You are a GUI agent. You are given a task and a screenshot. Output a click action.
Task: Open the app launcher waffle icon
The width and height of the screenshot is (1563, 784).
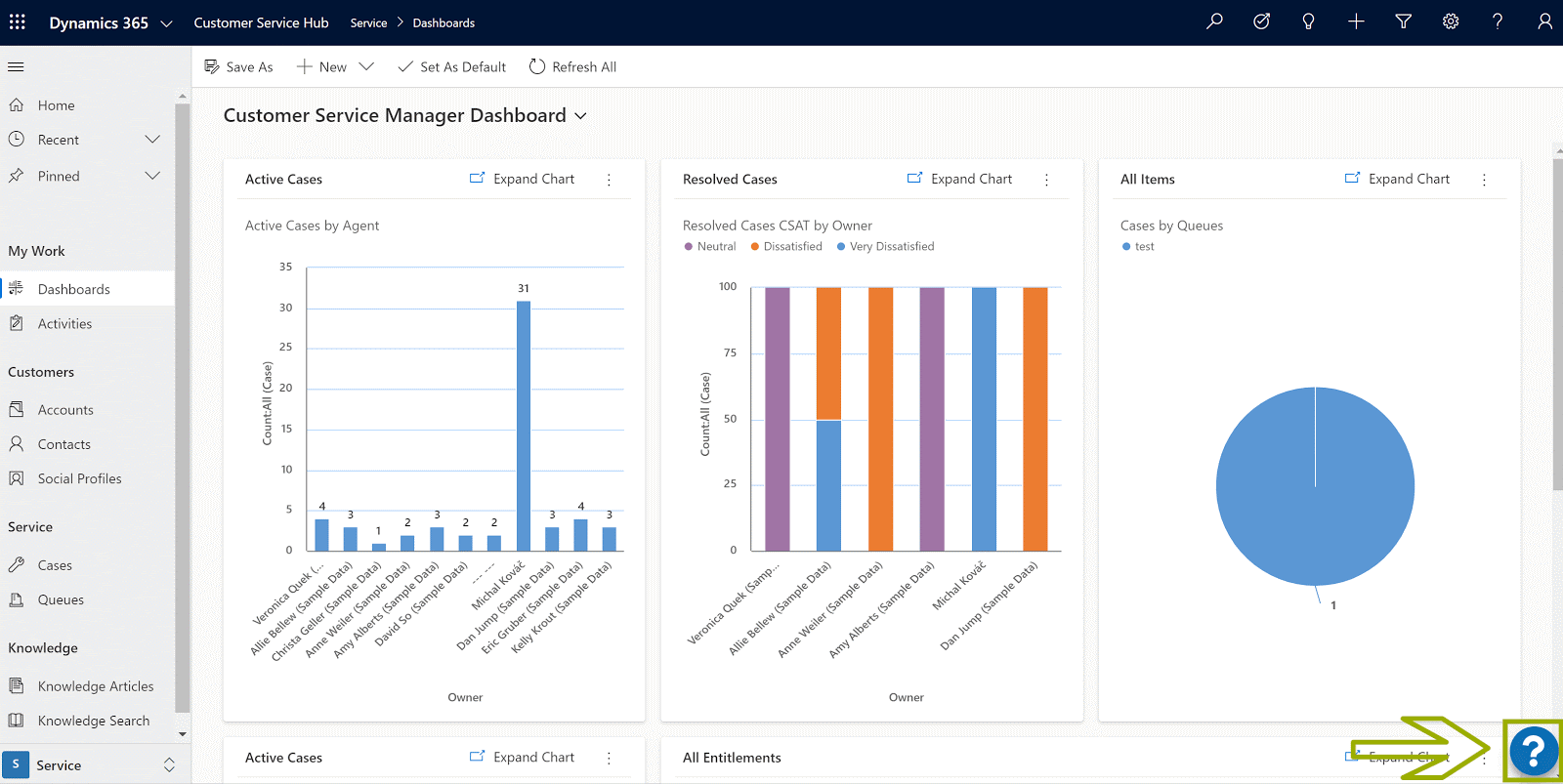[18, 21]
